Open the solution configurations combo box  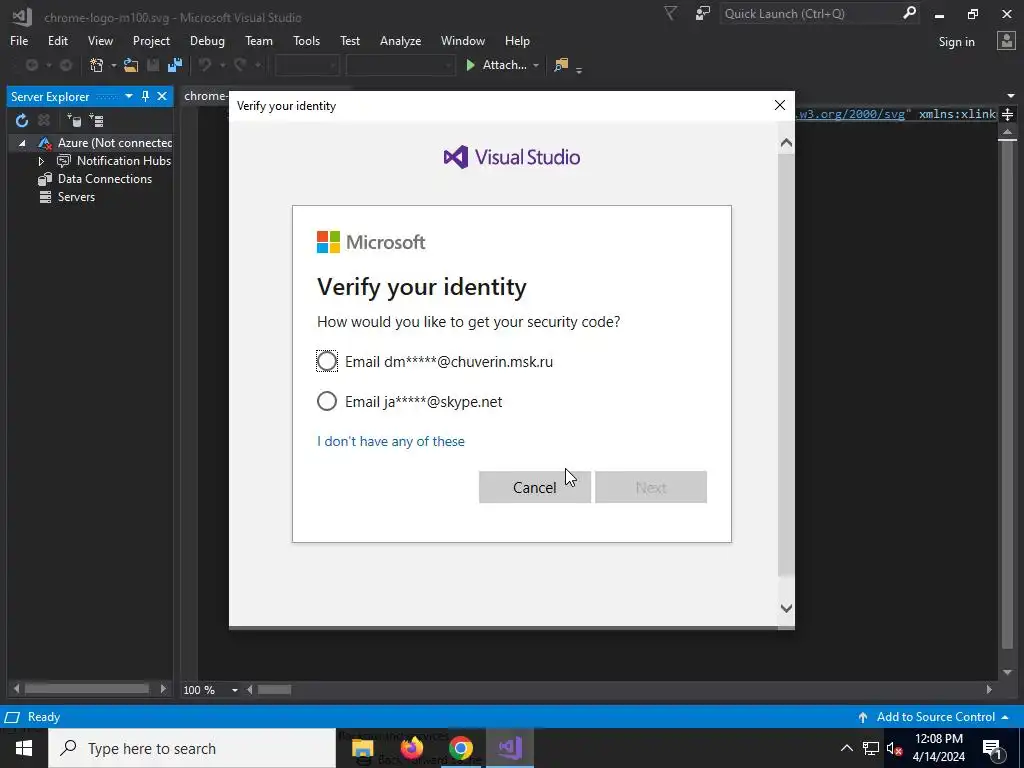306,65
